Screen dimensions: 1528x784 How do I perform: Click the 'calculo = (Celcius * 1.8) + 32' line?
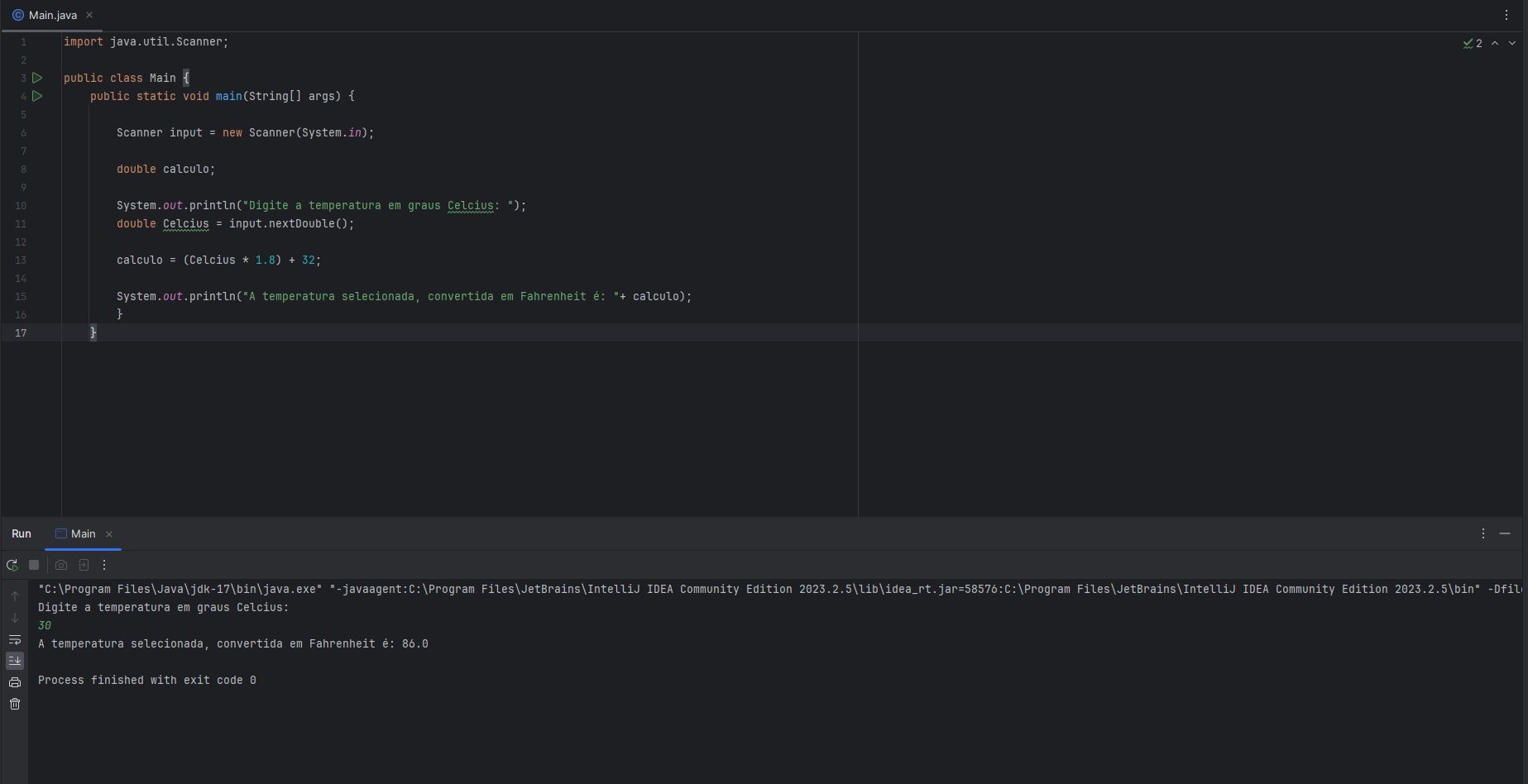coord(218,260)
